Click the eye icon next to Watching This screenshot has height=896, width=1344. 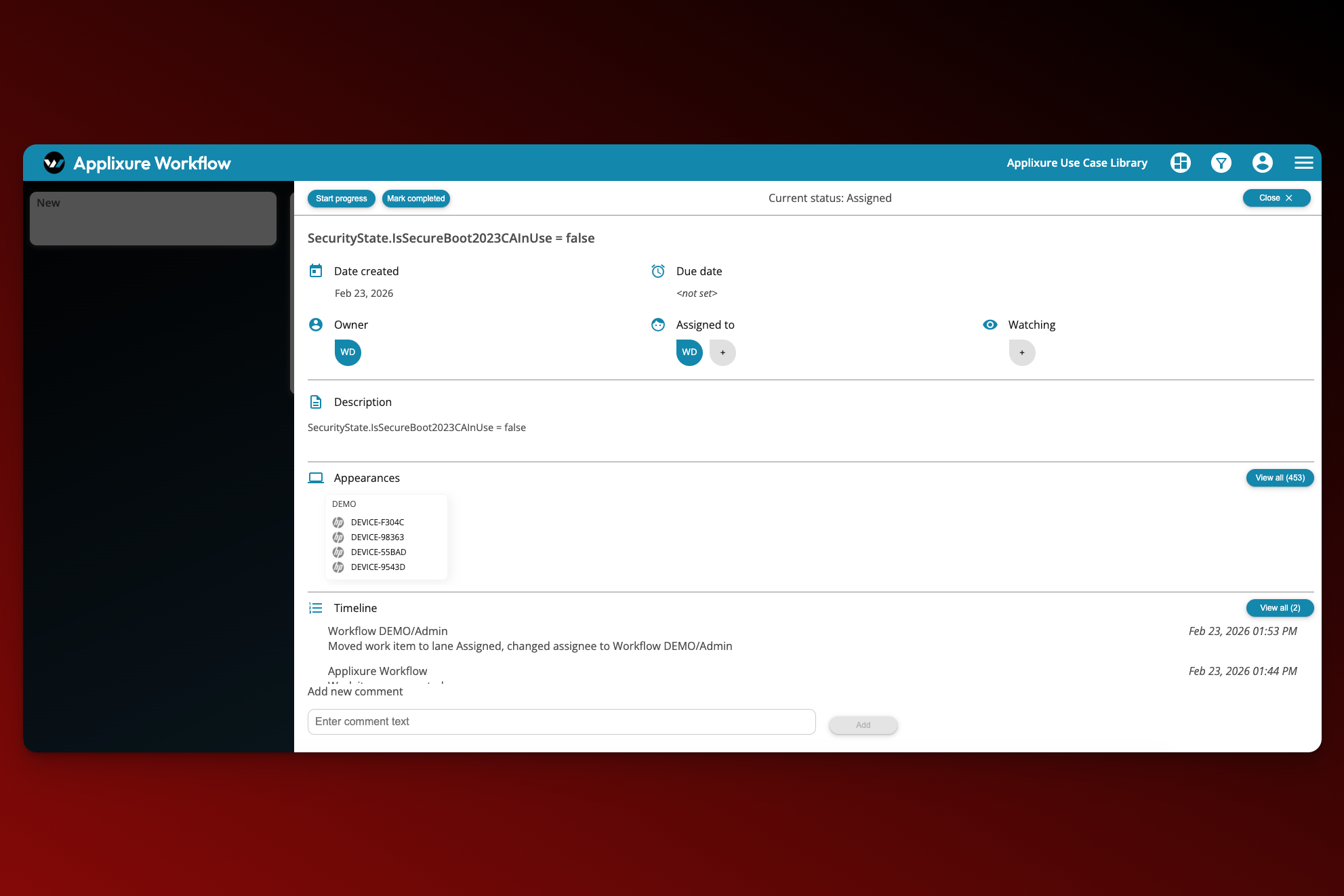pyautogui.click(x=990, y=325)
